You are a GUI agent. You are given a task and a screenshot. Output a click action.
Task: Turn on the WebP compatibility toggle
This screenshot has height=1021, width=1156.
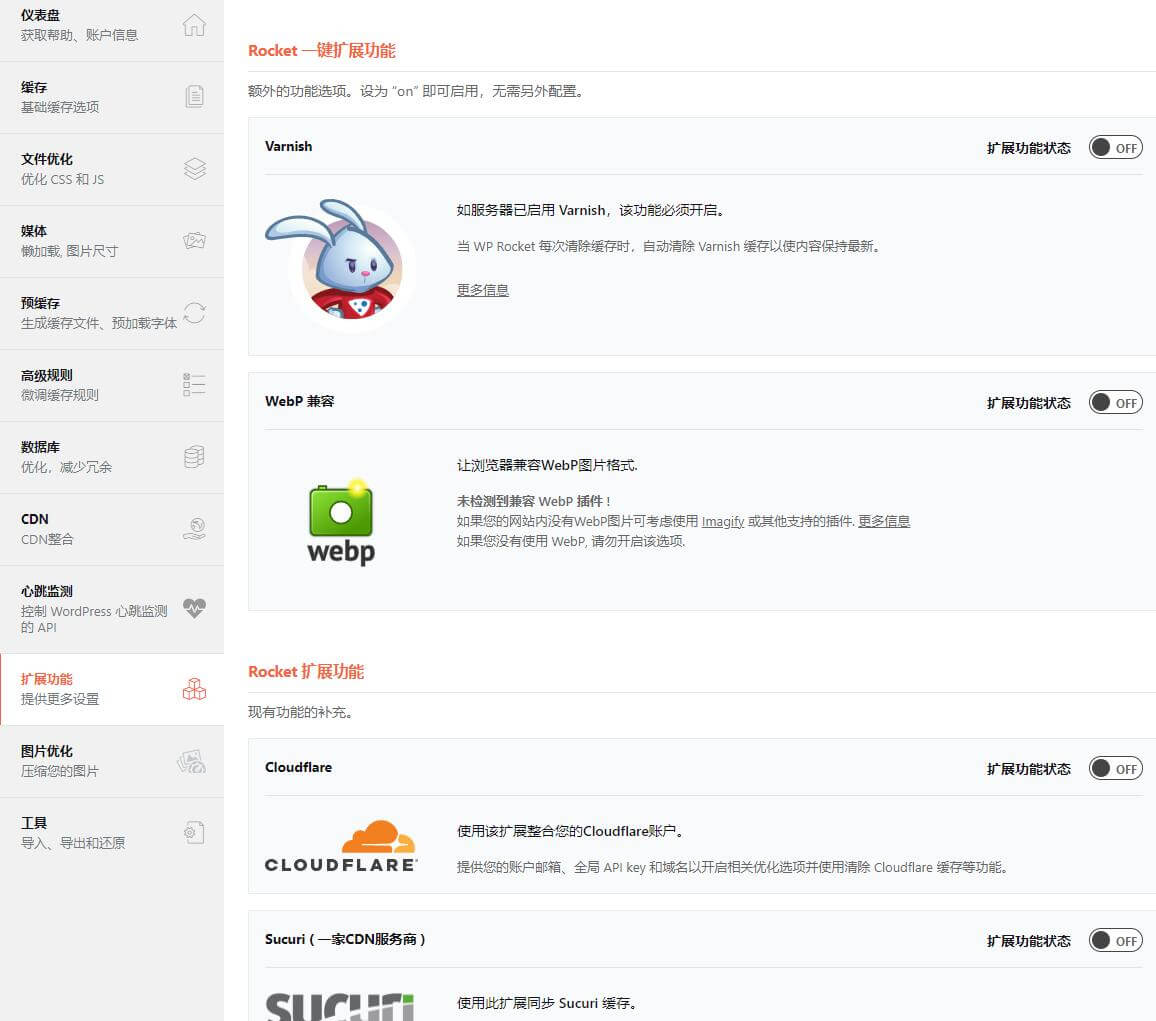coord(1115,403)
